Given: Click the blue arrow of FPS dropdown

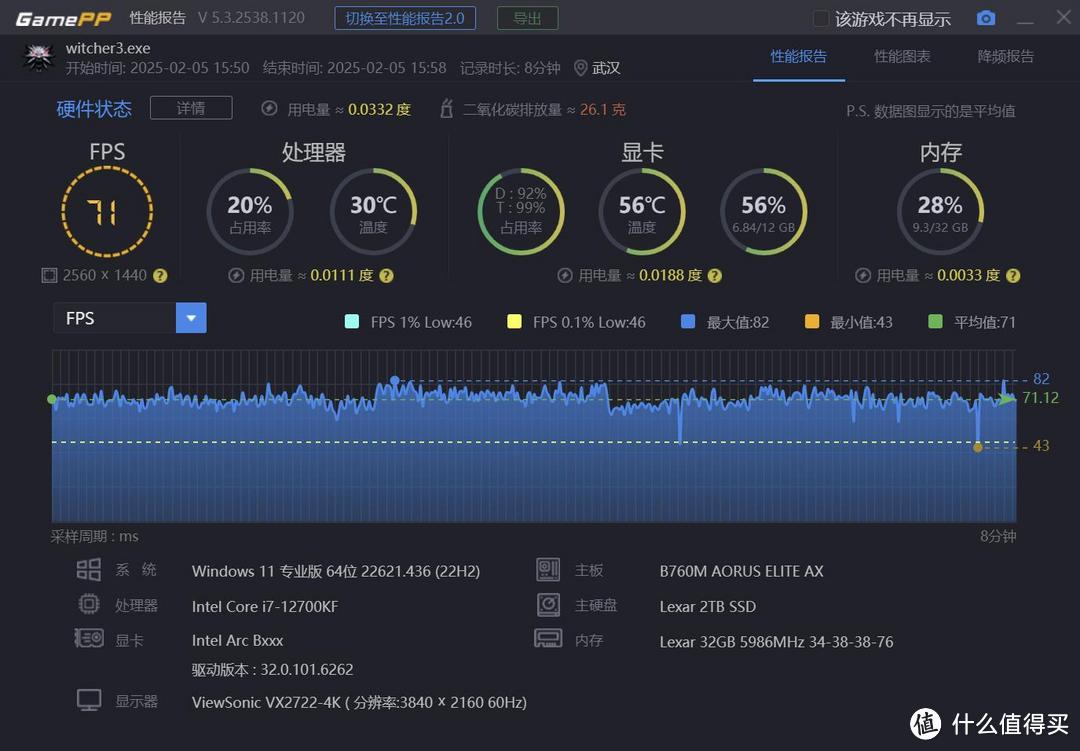Looking at the screenshot, I should pyautogui.click(x=191, y=318).
